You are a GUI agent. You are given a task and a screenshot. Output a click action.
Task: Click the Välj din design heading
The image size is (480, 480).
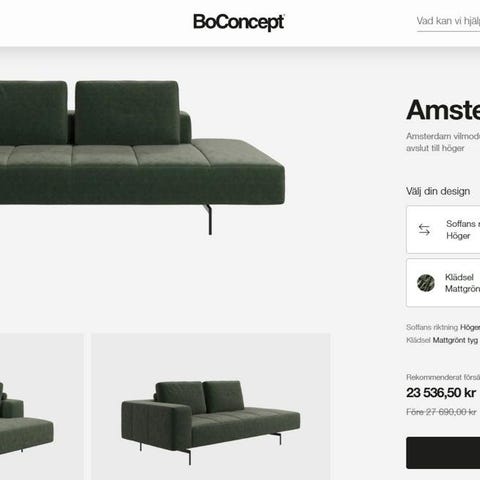[438, 191]
